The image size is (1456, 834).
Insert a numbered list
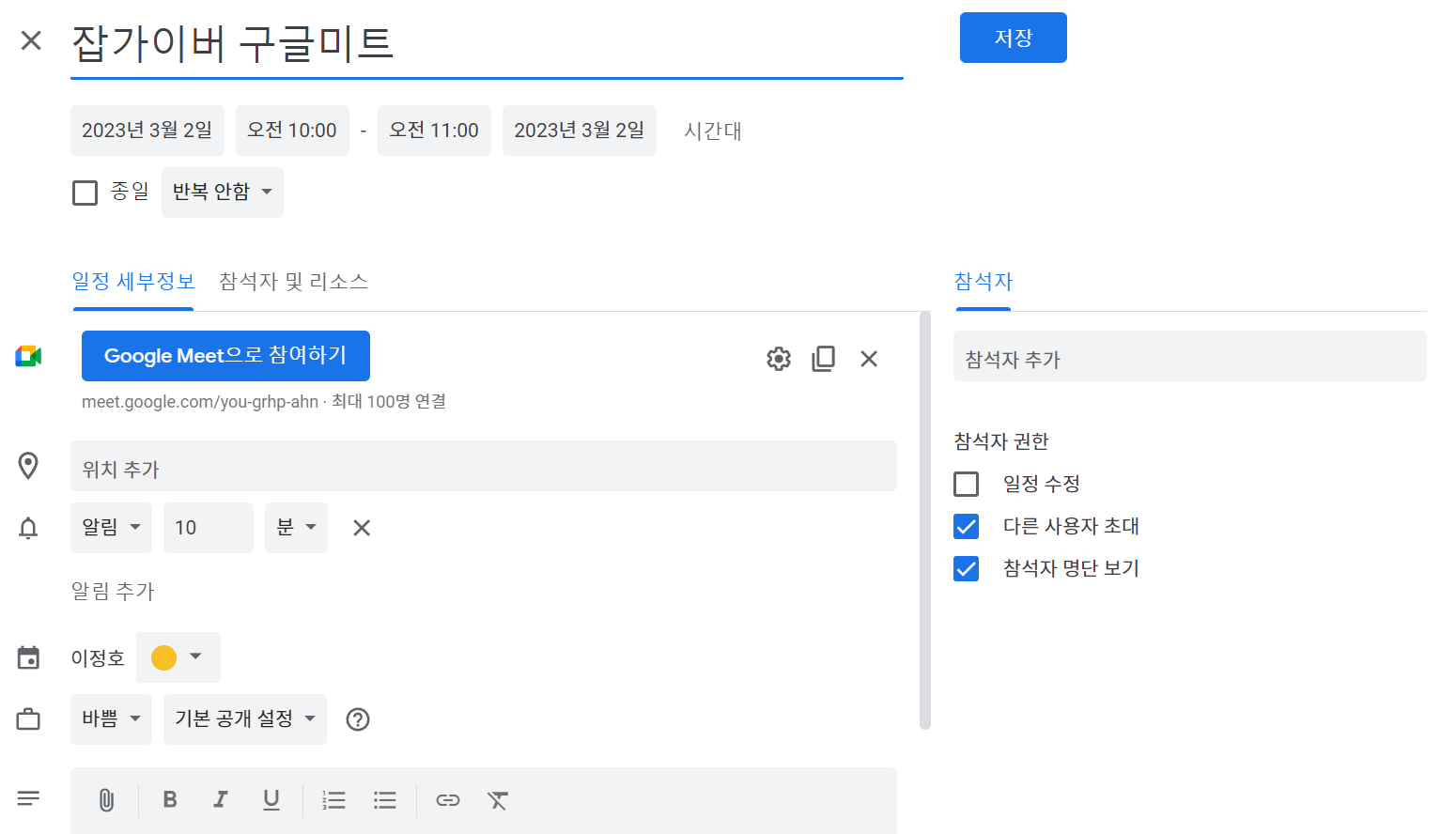point(333,800)
